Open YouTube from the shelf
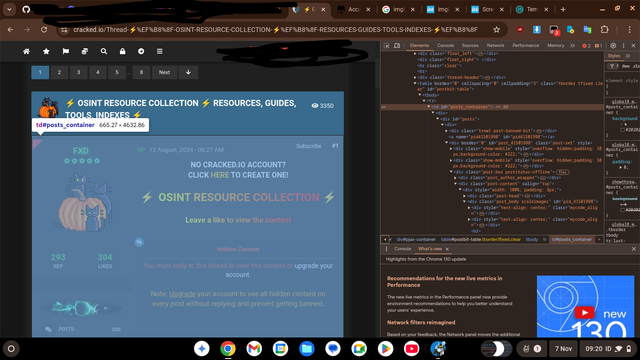The image size is (640, 360). (411, 349)
